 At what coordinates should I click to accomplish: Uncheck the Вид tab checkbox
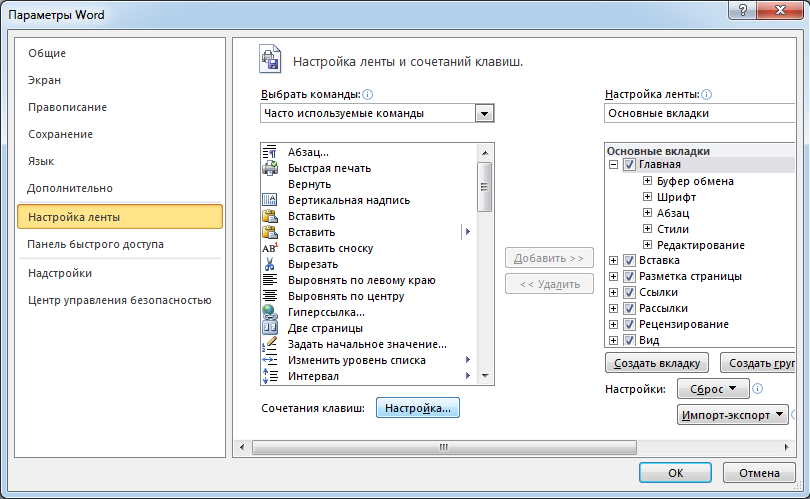(x=629, y=340)
